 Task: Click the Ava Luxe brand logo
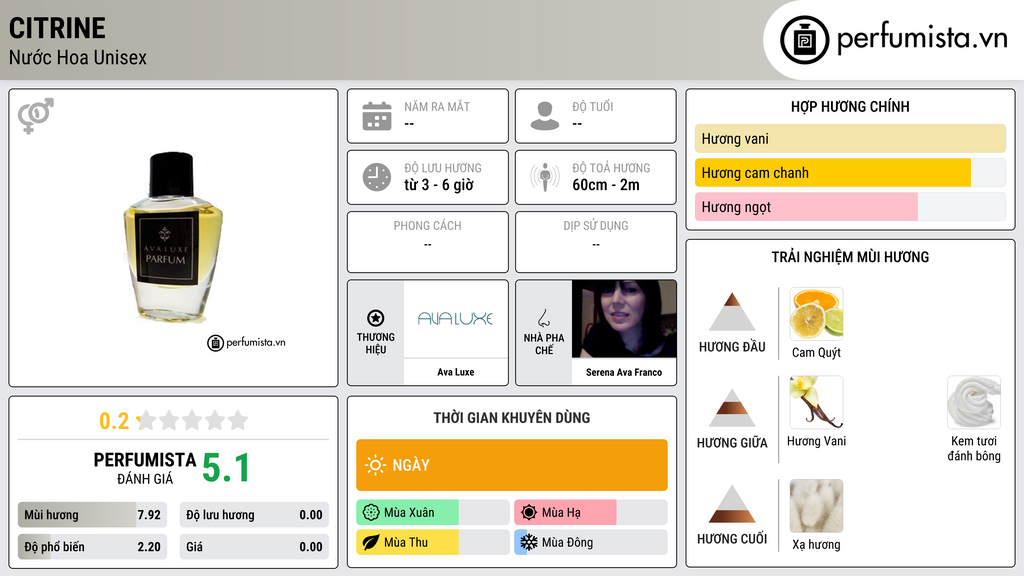pos(455,319)
